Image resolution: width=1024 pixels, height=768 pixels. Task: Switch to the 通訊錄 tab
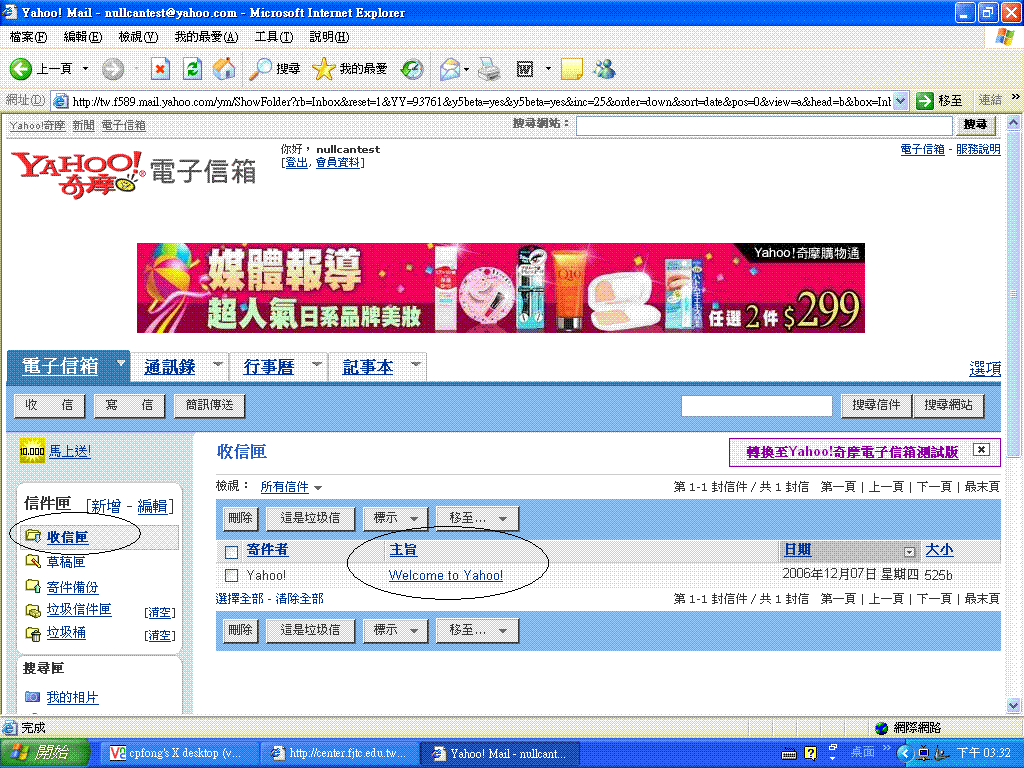click(x=170, y=368)
